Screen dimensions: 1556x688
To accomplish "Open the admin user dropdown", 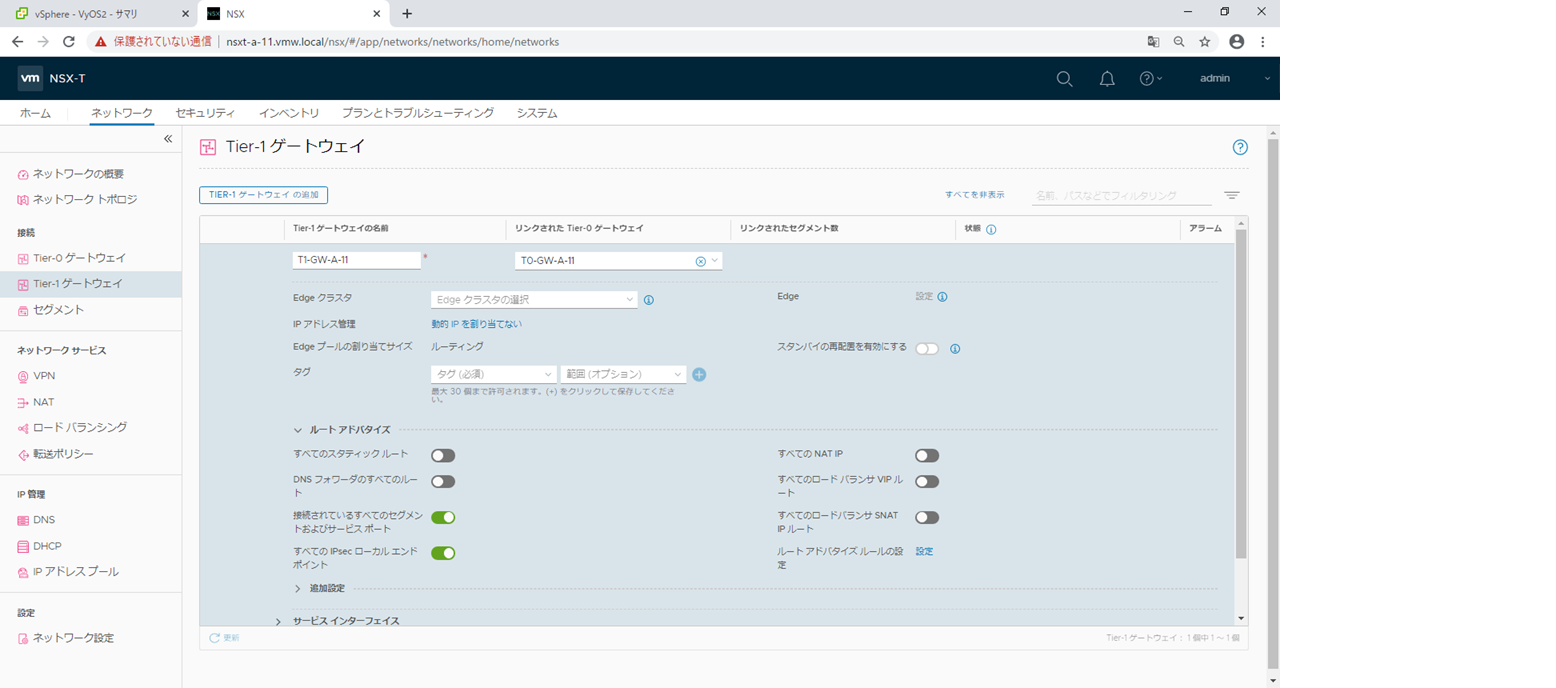I will pyautogui.click(x=1235, y=78).
